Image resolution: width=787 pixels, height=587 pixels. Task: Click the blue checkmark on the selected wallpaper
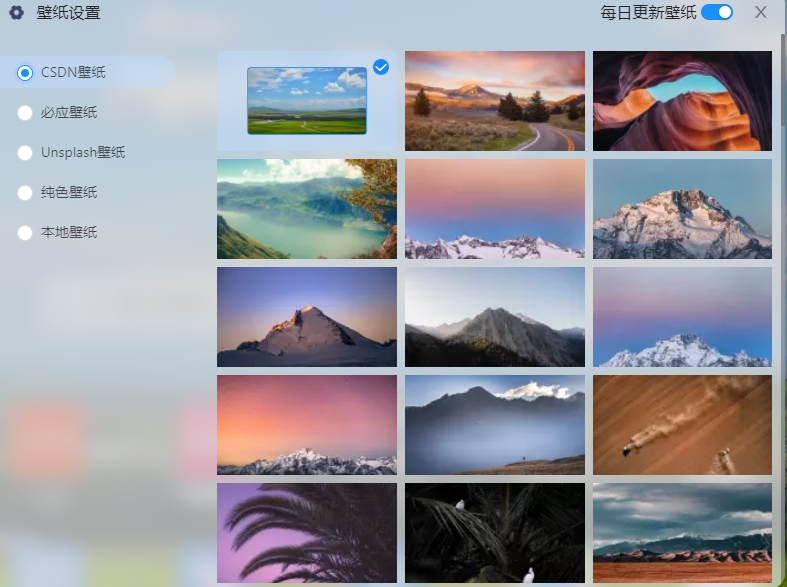coord(381,67)
